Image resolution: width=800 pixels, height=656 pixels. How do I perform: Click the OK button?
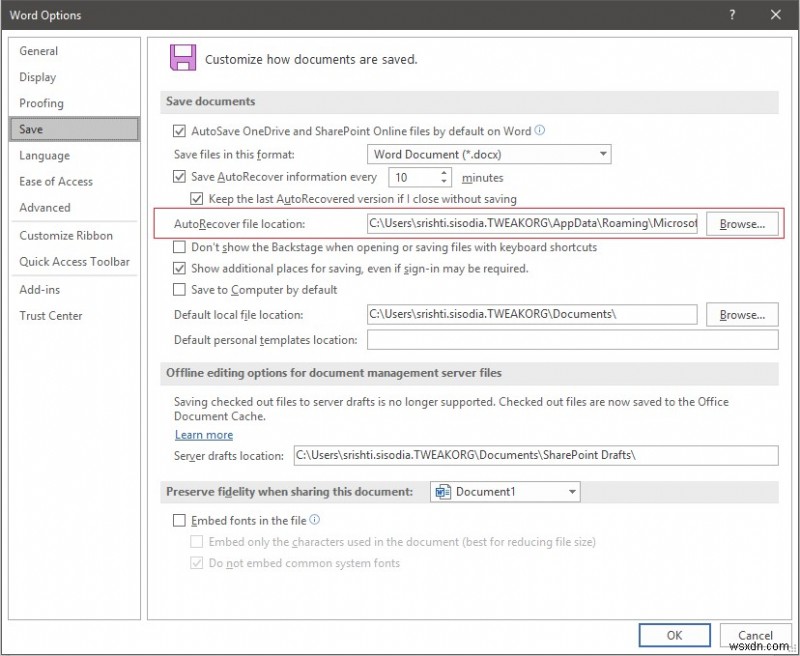[x=674, y=635]
